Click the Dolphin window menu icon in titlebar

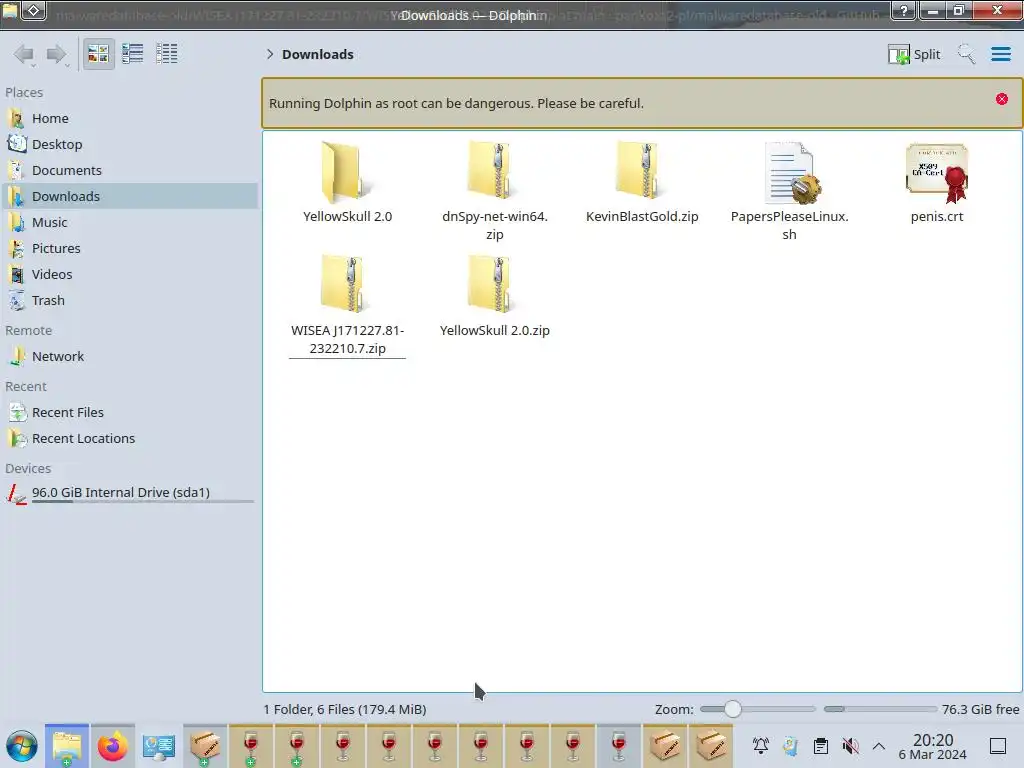click(10, 10)
